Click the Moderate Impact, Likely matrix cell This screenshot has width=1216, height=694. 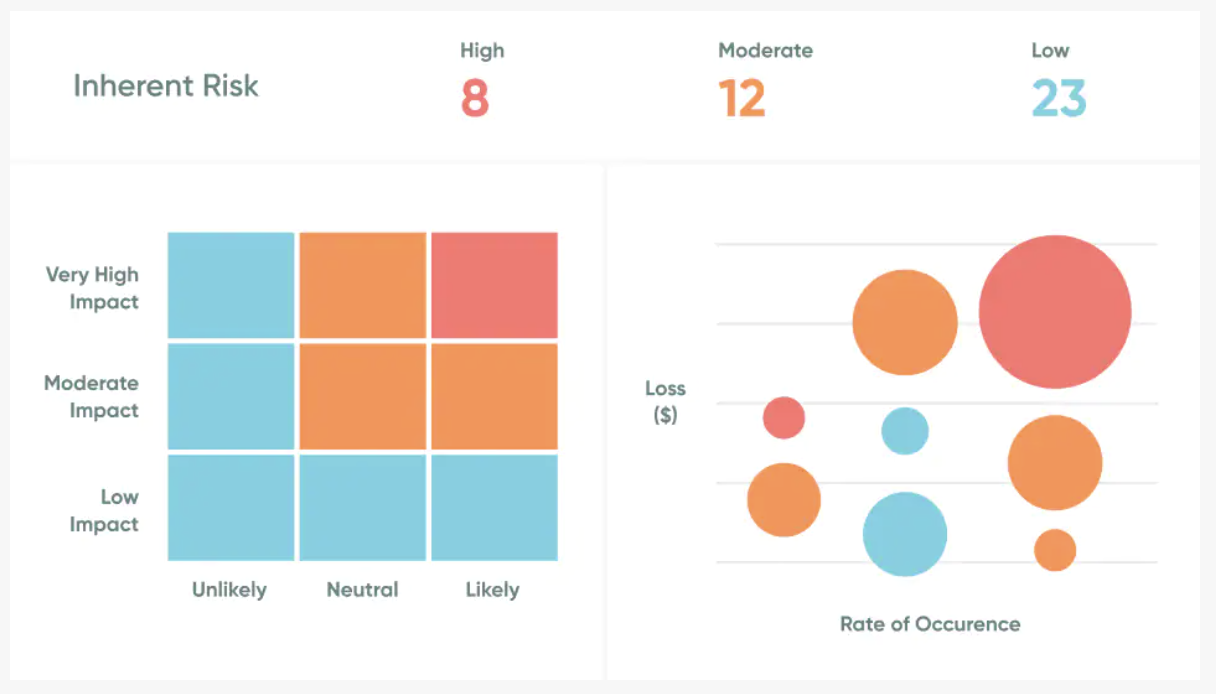click(x=494, y=396)
